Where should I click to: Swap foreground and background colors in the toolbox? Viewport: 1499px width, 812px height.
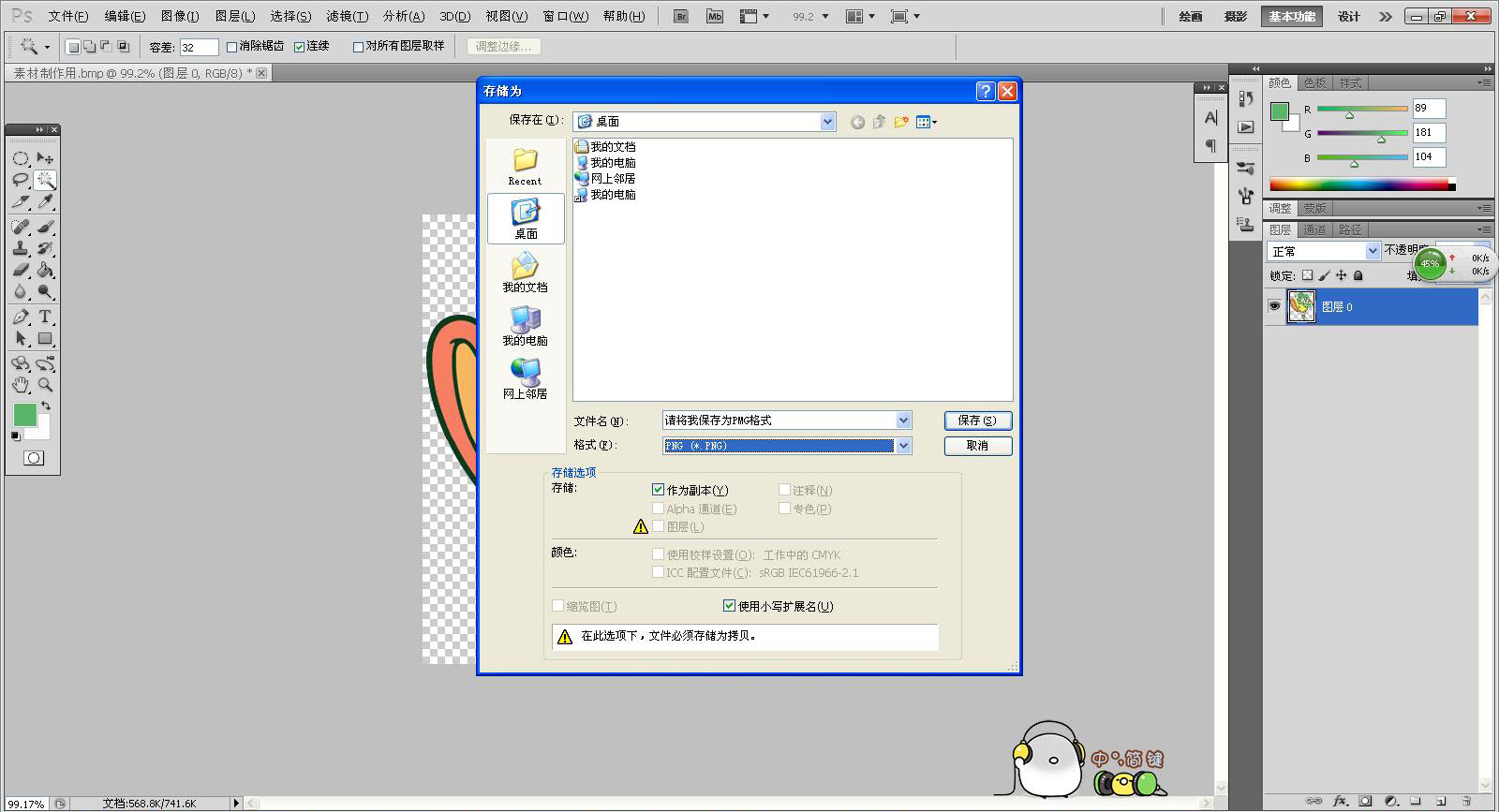[46, 406]
